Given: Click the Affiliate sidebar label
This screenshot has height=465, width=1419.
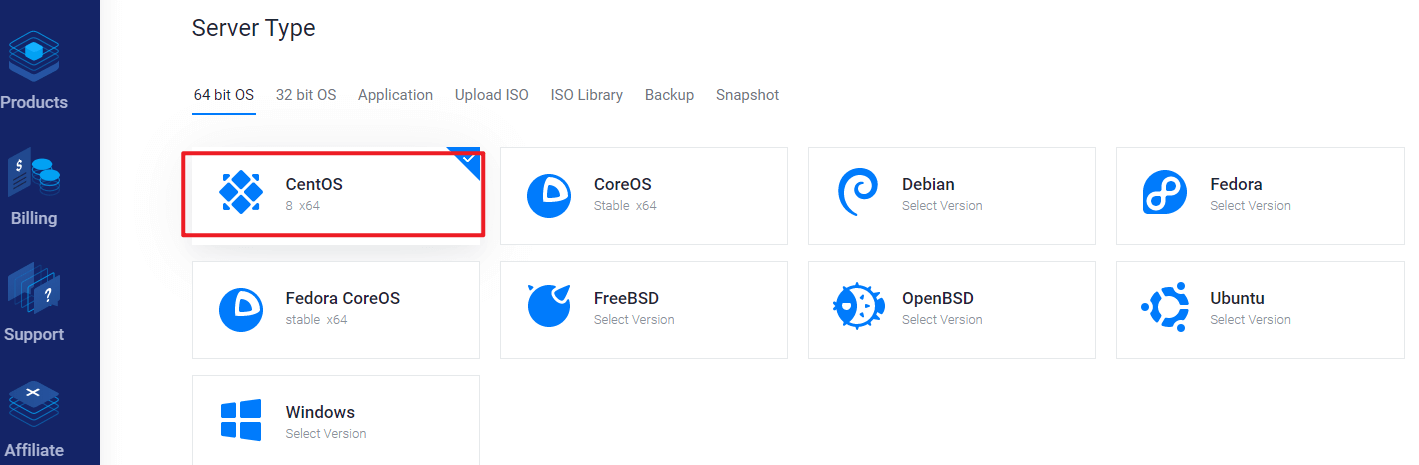Looking at the screenshot, I should 34,450.
